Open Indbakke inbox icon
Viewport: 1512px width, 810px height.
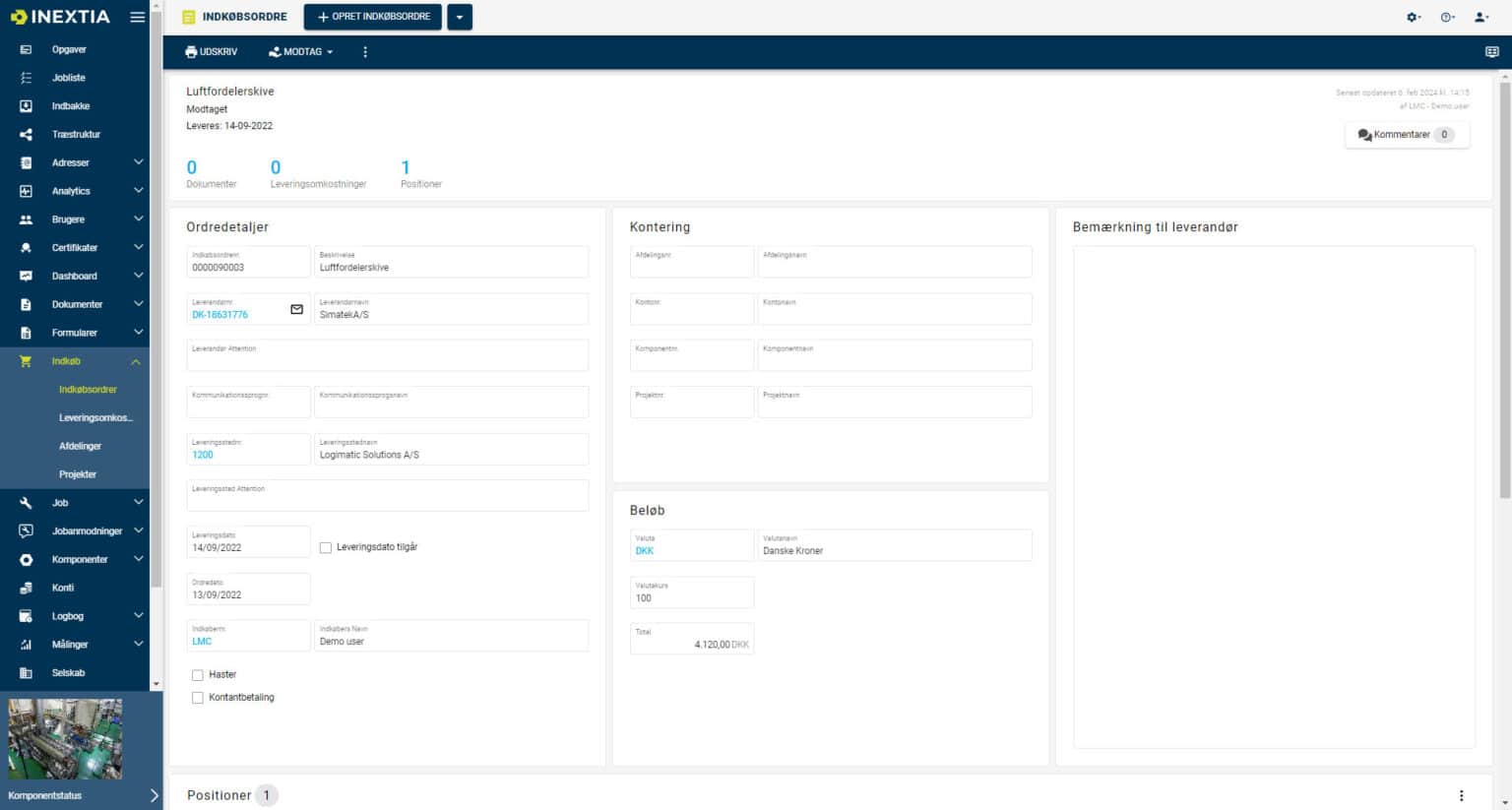26,106
